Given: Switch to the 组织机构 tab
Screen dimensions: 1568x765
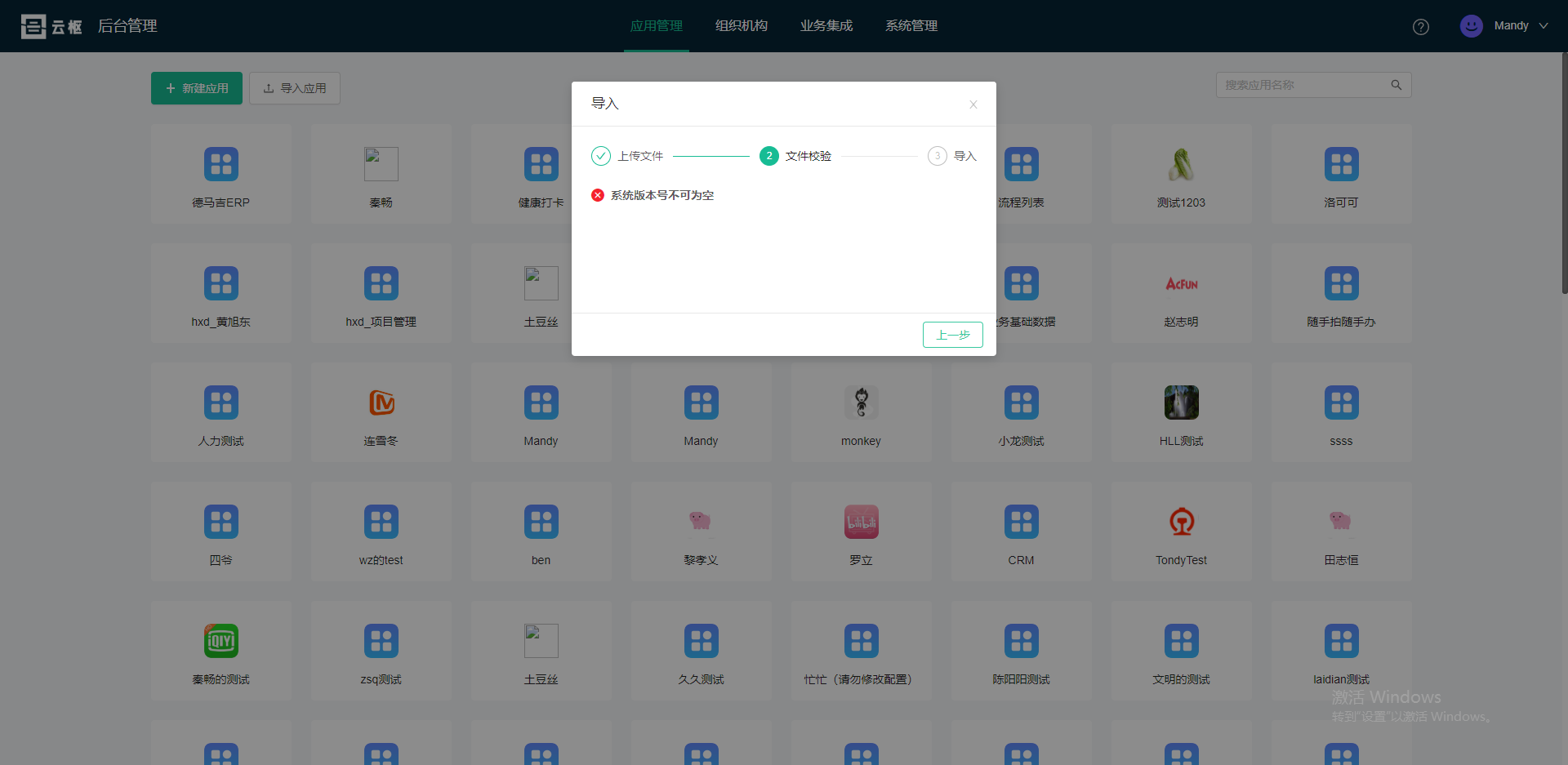Looking at the screenshot, I should 742,26.
